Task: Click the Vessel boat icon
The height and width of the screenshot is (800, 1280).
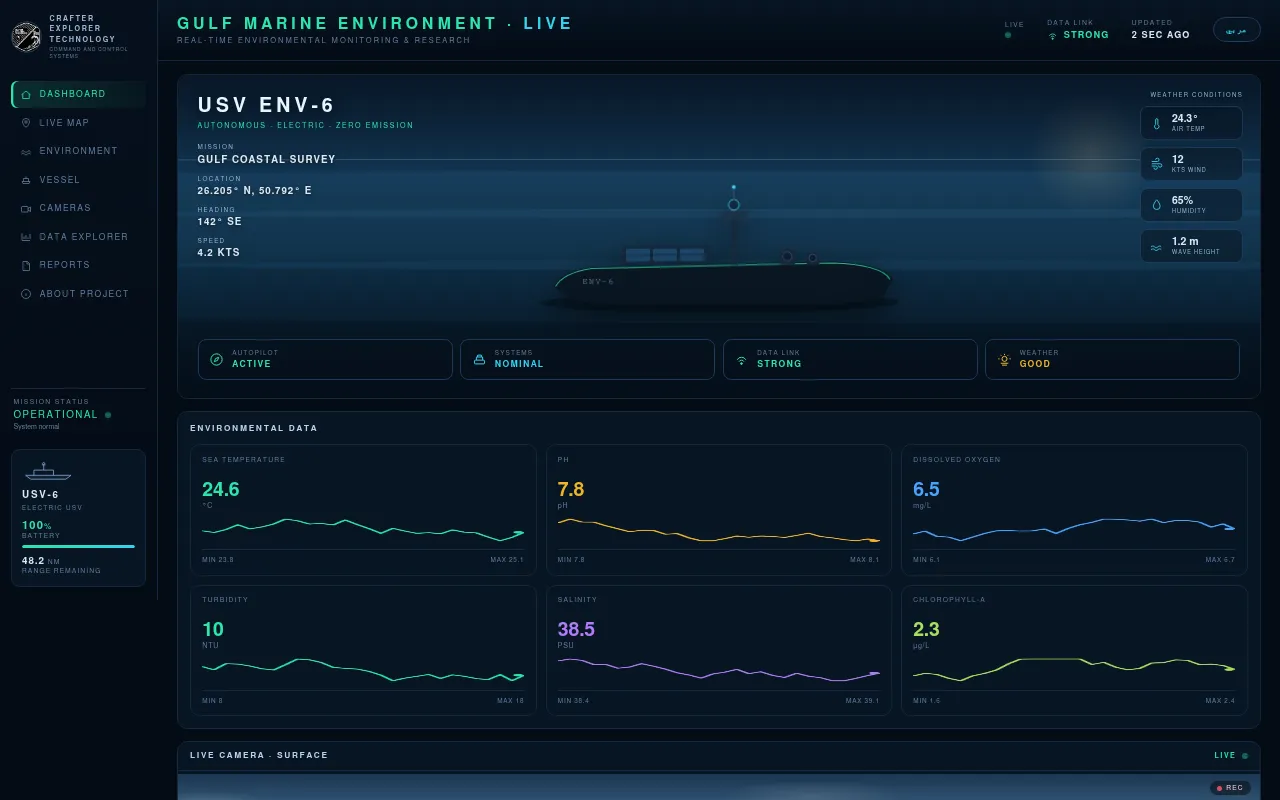Action: point(26,180)
